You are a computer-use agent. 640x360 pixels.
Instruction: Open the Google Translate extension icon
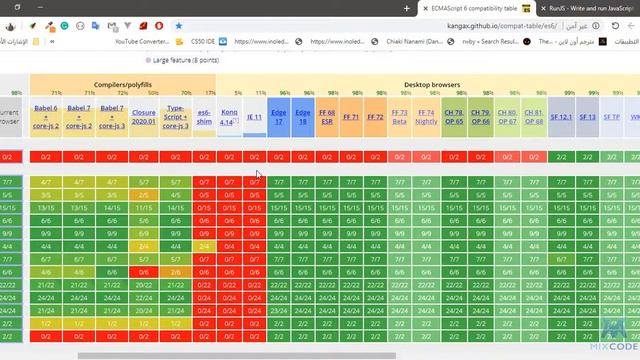point(96,26)
